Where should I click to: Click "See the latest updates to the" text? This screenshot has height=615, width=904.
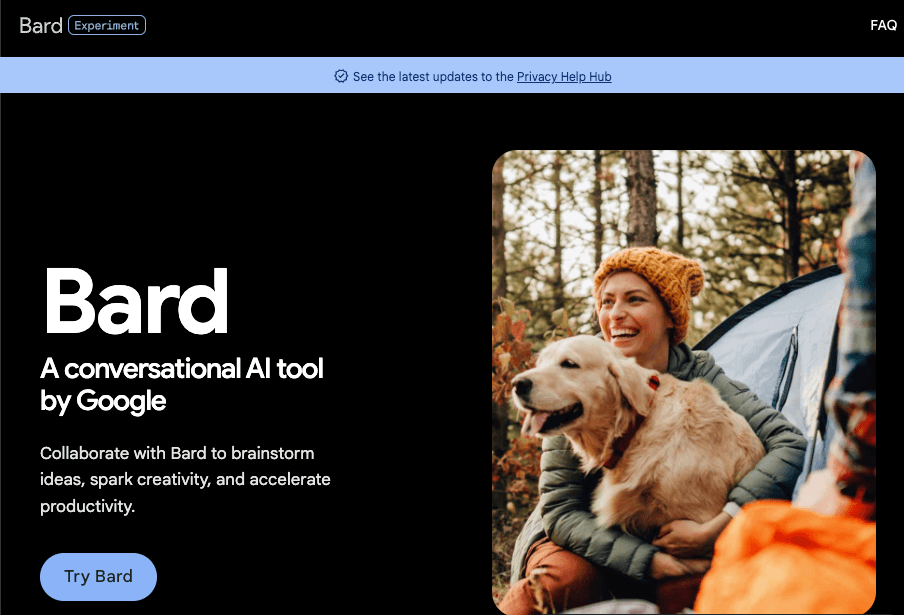(x=433, y=77)
